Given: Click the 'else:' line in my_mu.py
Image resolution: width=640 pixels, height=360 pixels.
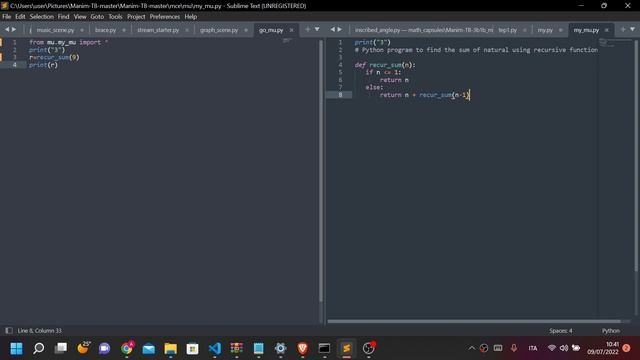Looking at the screenshot, I should [x=374, y=87].
